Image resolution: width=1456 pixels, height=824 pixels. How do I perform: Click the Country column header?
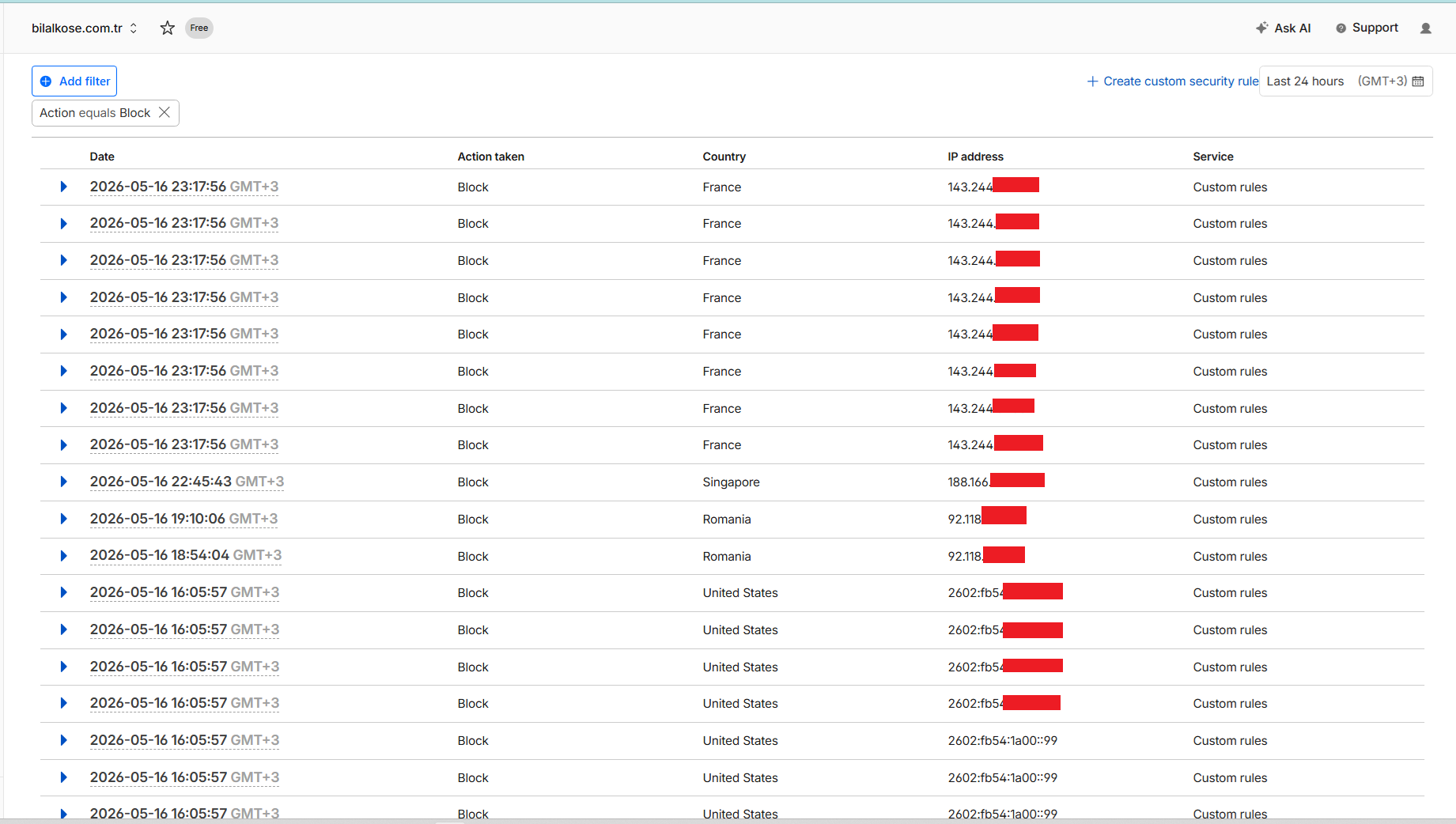coord(724,157)
